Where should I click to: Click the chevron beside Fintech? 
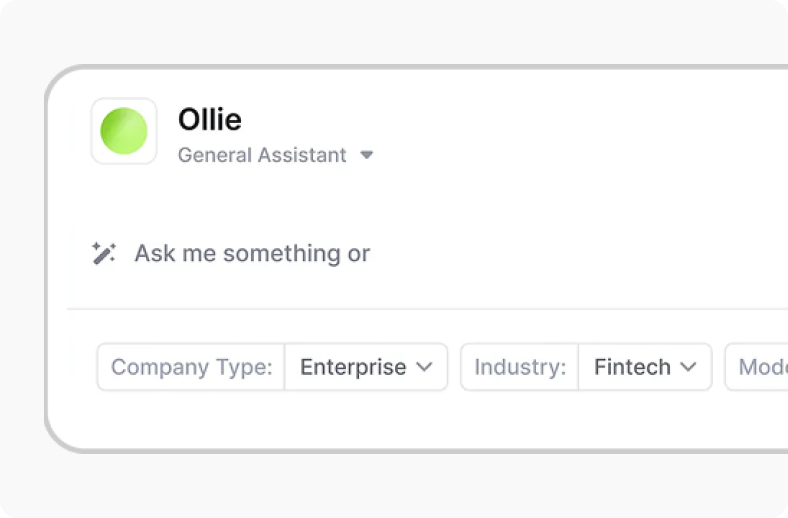(x=688, y=367)
